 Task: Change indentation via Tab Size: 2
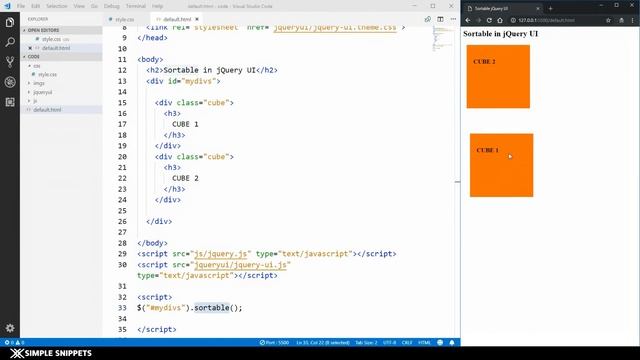(x=366, y=342)
